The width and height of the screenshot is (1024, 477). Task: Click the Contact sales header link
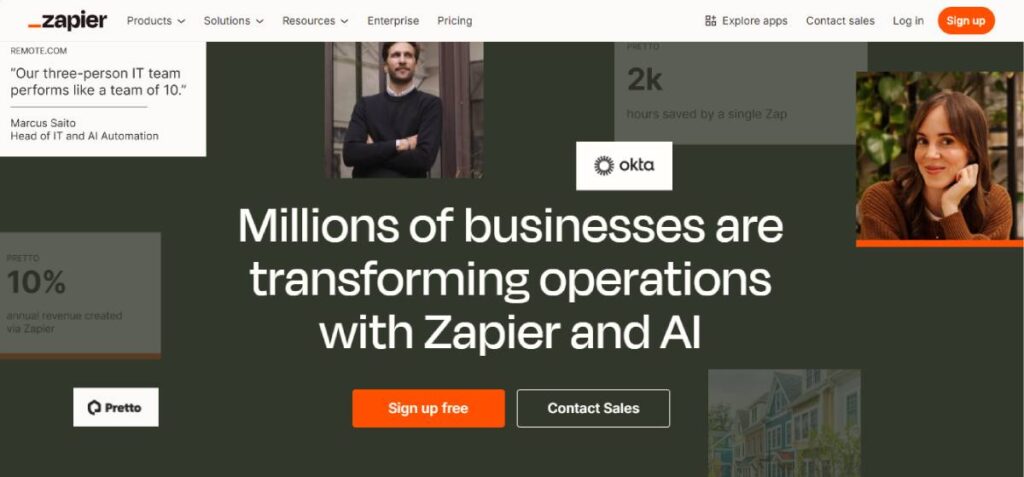840,21
